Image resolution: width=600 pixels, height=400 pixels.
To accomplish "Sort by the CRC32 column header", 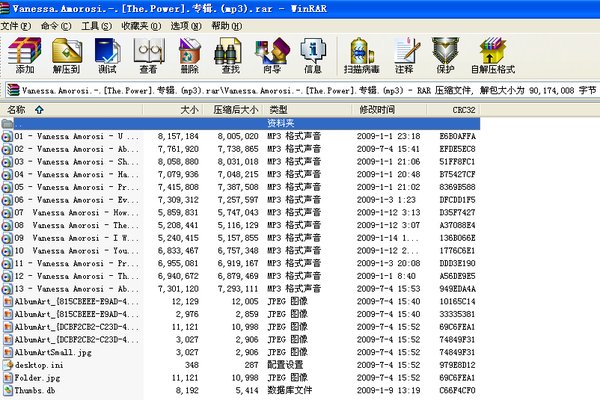I will point(453,110).
